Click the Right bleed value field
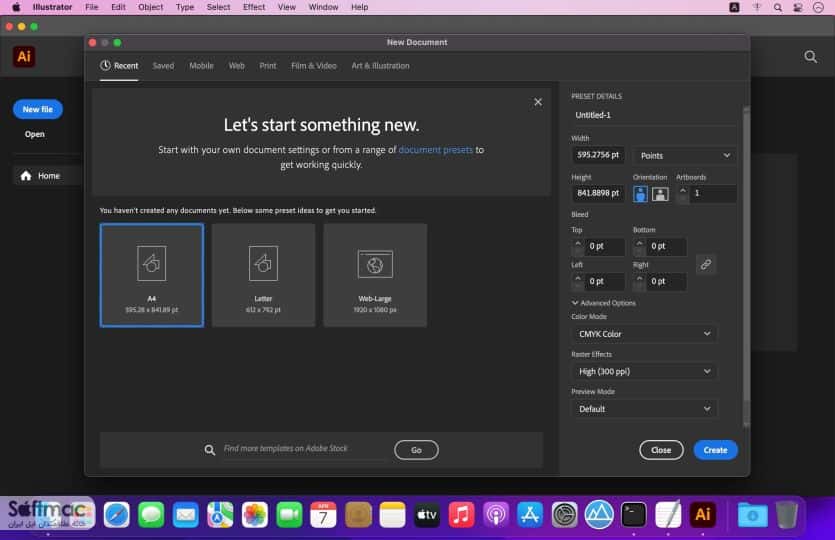 coord(667,281)
